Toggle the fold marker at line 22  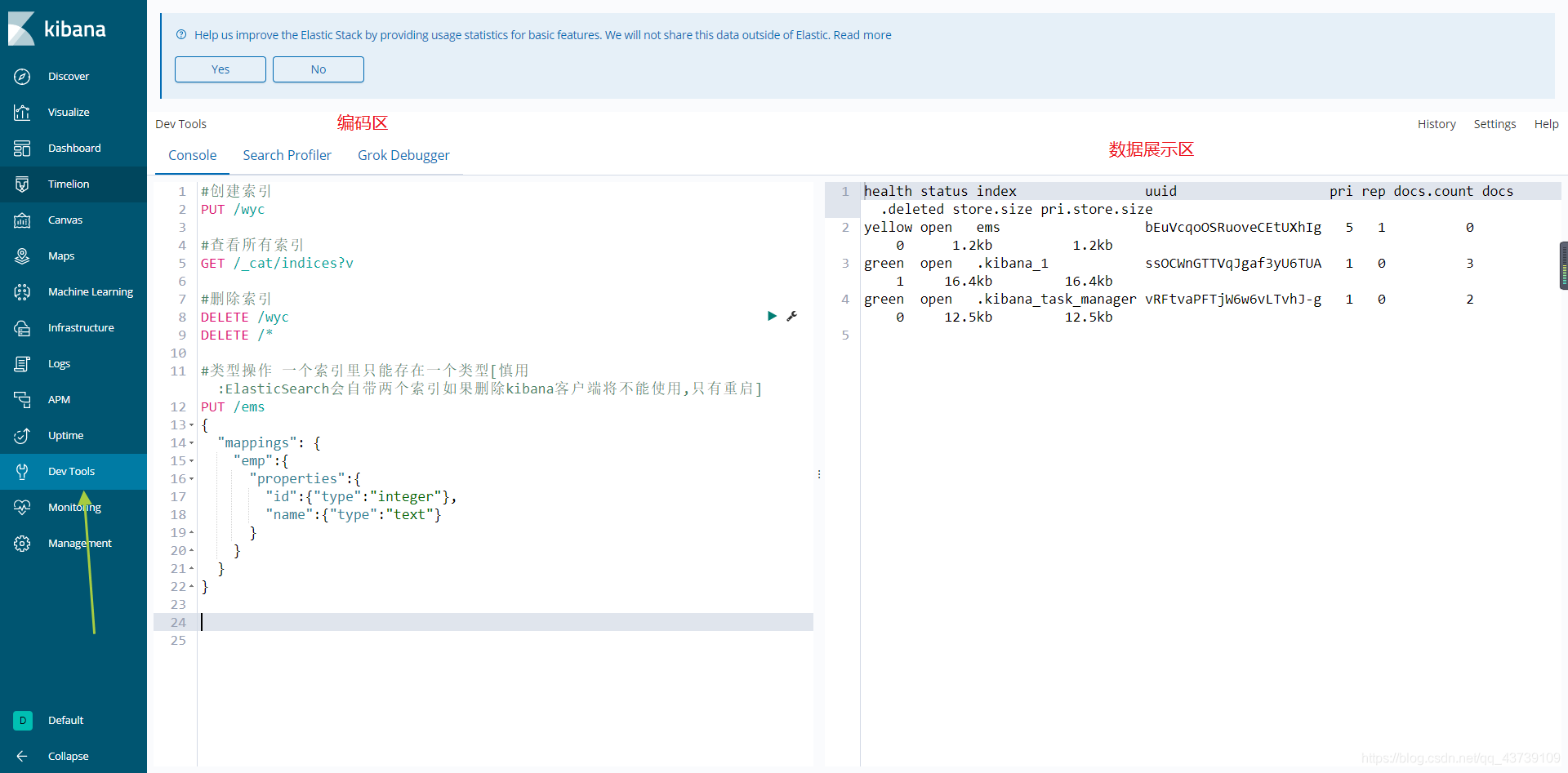point(192,586)
